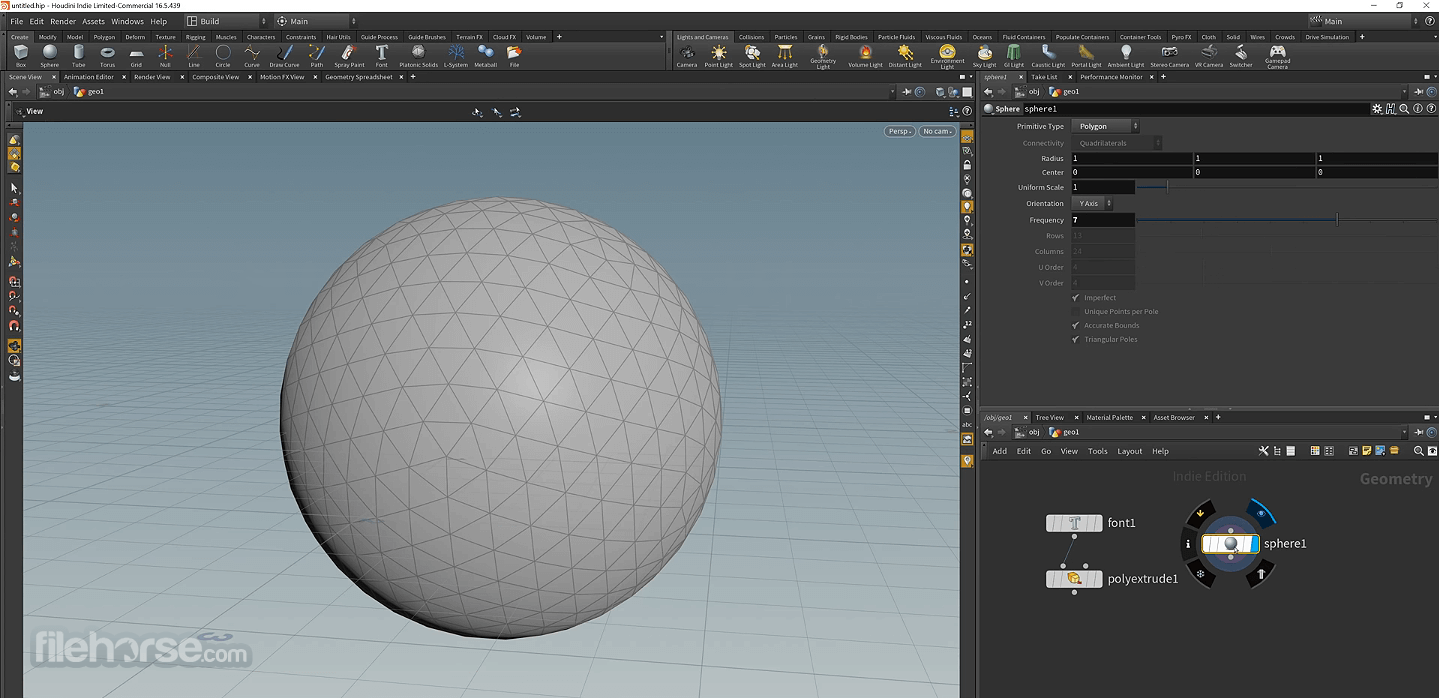The height and width of the screenshot is (698, 1439).
Task: Select the Circle shelf tool
Action: coord(223,56)
